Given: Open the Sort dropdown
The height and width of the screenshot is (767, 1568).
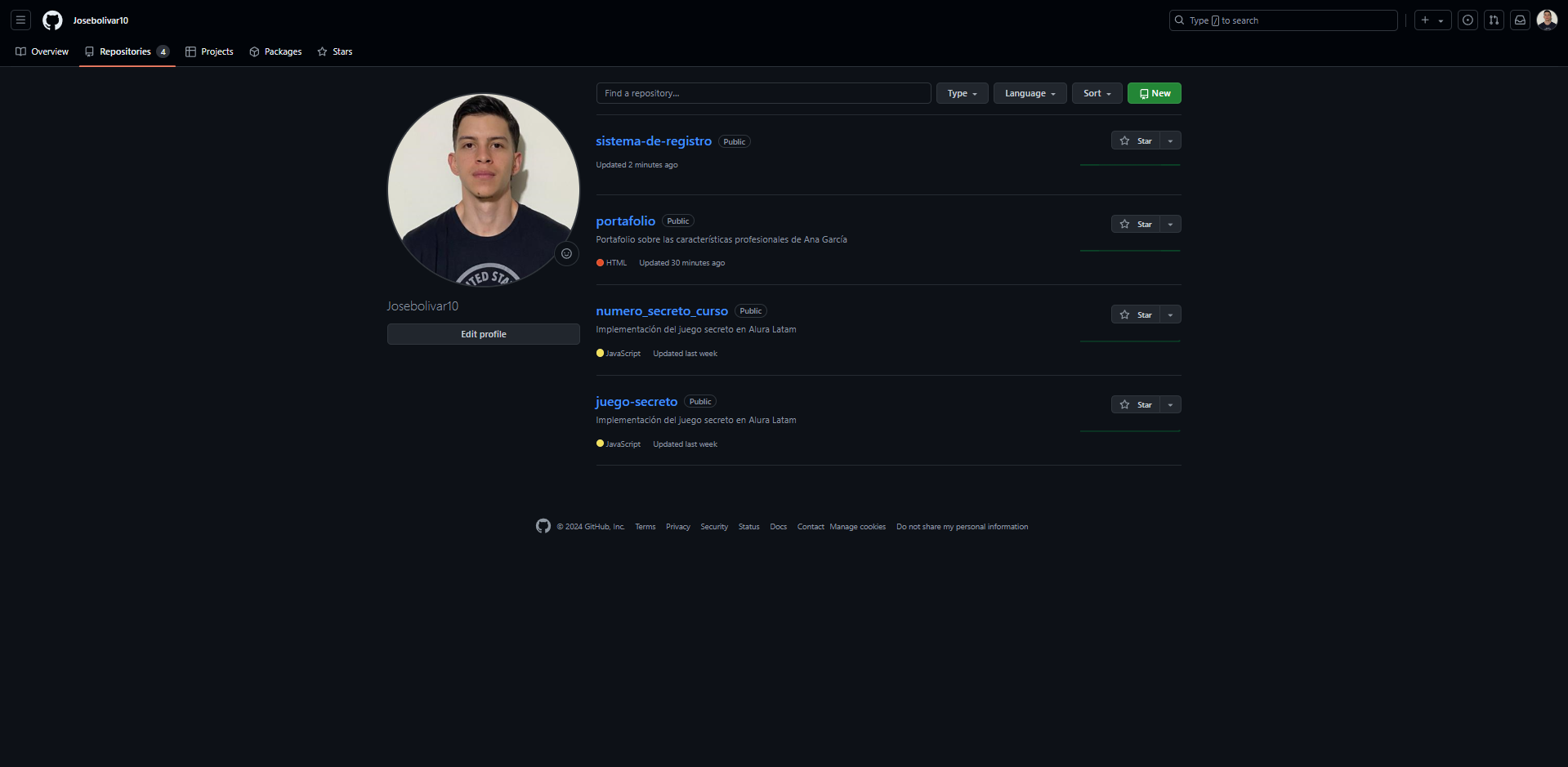Looking at the screenshot, I should [1097, 93].
